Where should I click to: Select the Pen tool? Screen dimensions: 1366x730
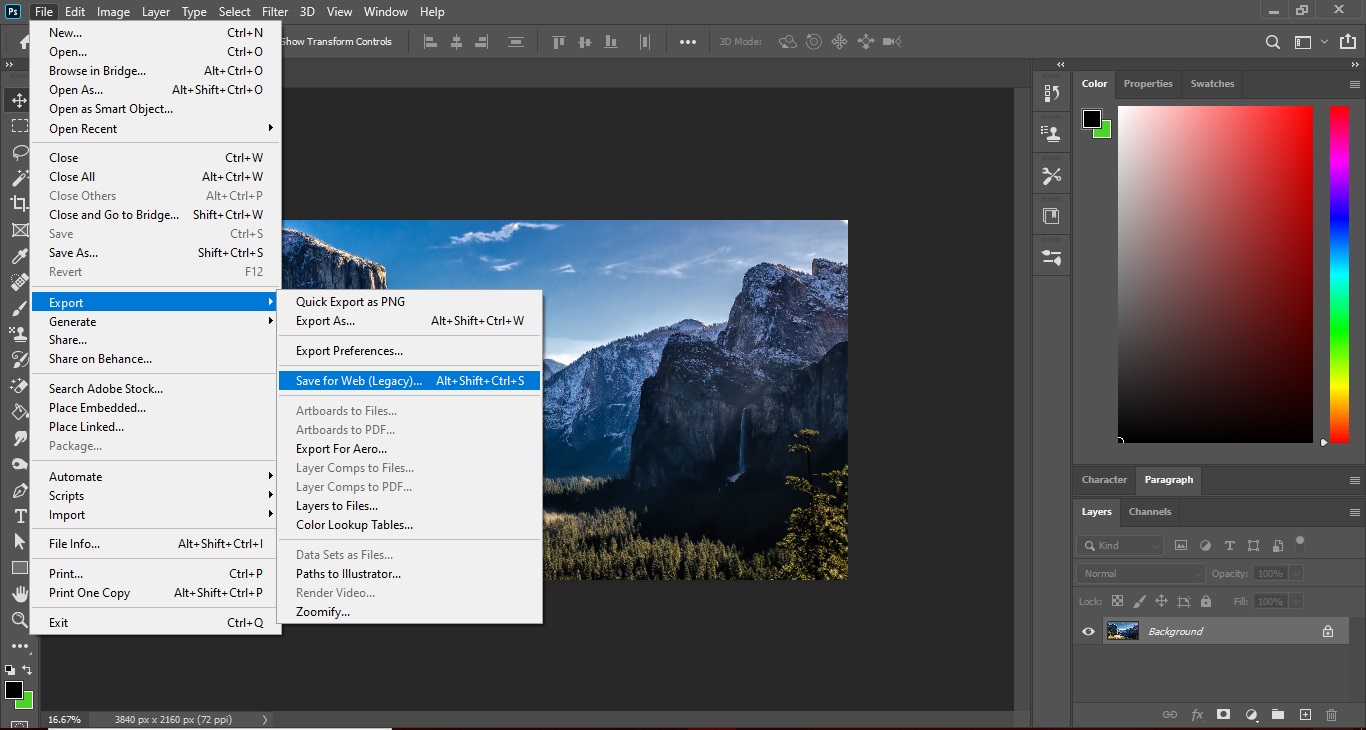[x=19, y=490]
